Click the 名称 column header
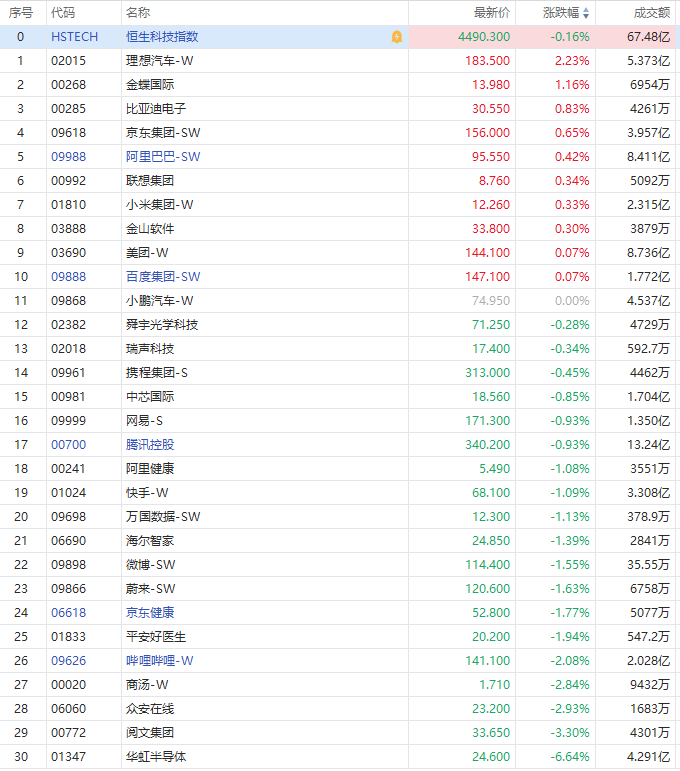 (138, 13)
